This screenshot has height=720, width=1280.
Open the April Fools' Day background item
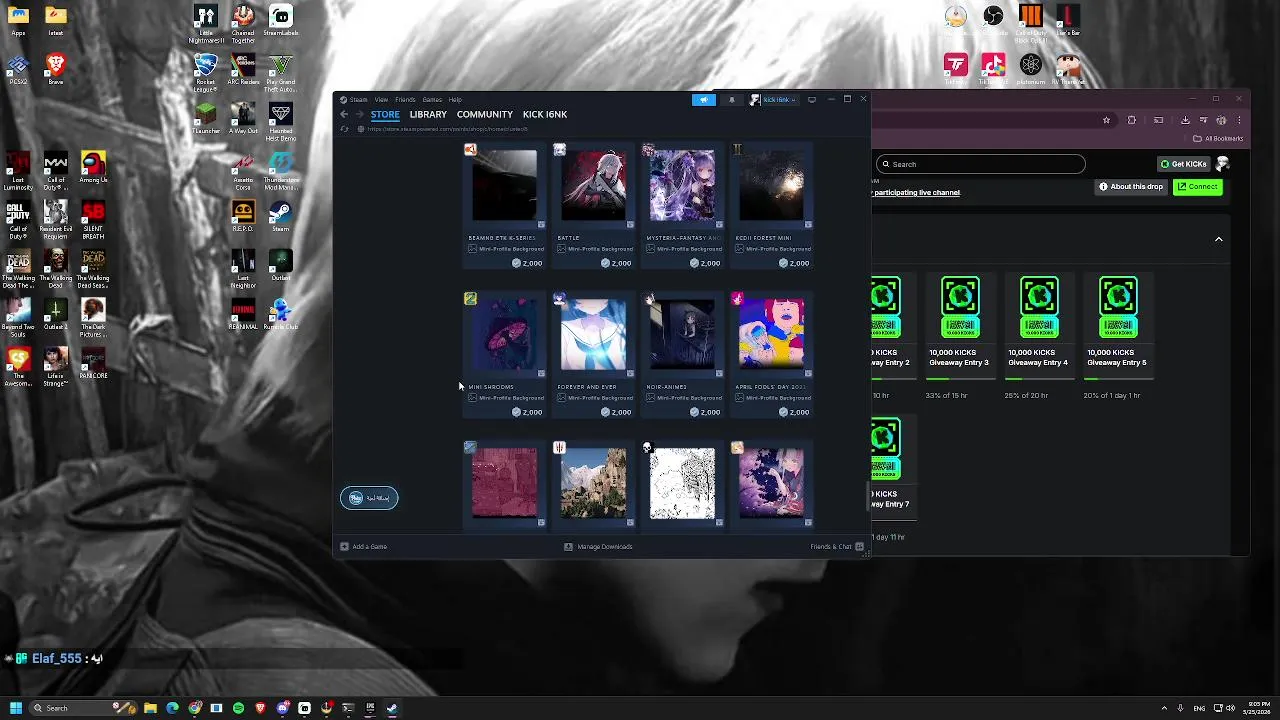point(771,354)
